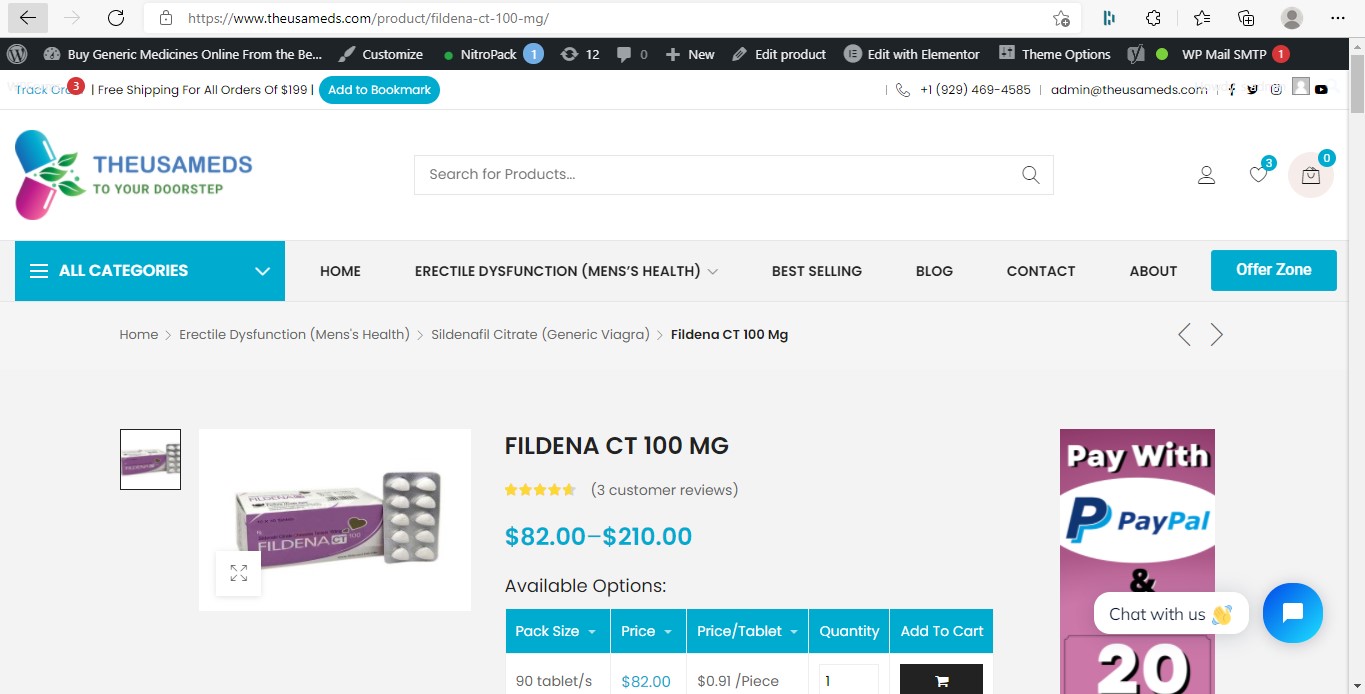The width and height of the screenshot is (1365, 694).
Task: Click the Offer Zone button
Action: pyautogui.click(x=1273, y=270)
